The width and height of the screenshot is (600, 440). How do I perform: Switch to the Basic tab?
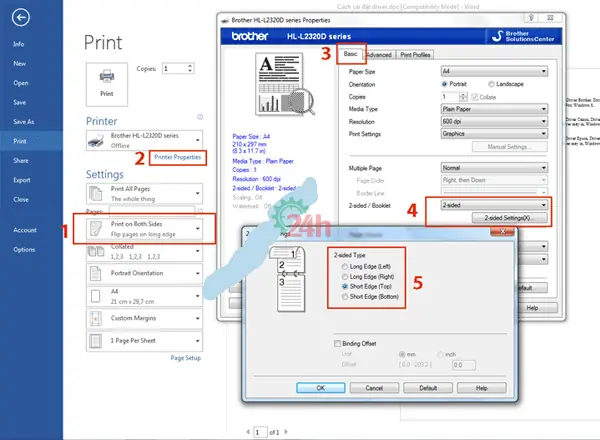pos(351,54)
